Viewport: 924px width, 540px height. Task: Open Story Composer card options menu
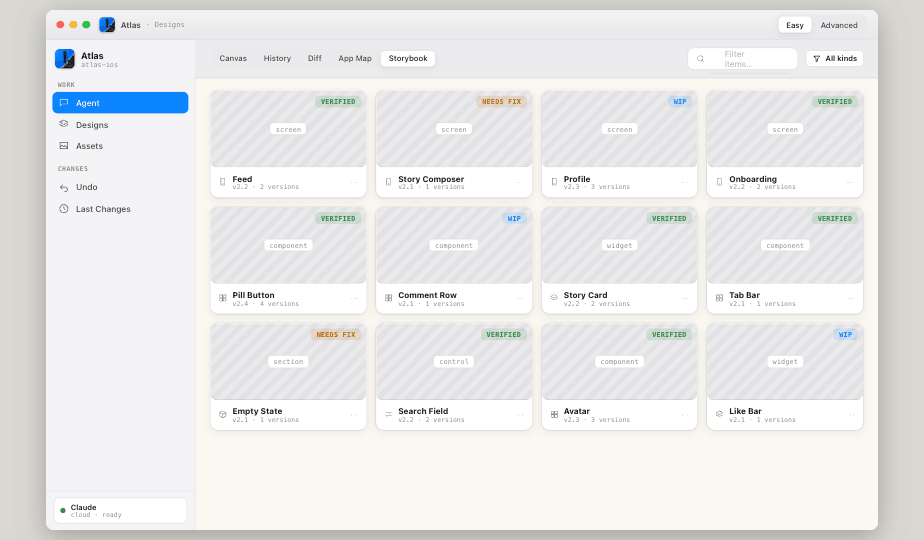[x=520, y=183]
